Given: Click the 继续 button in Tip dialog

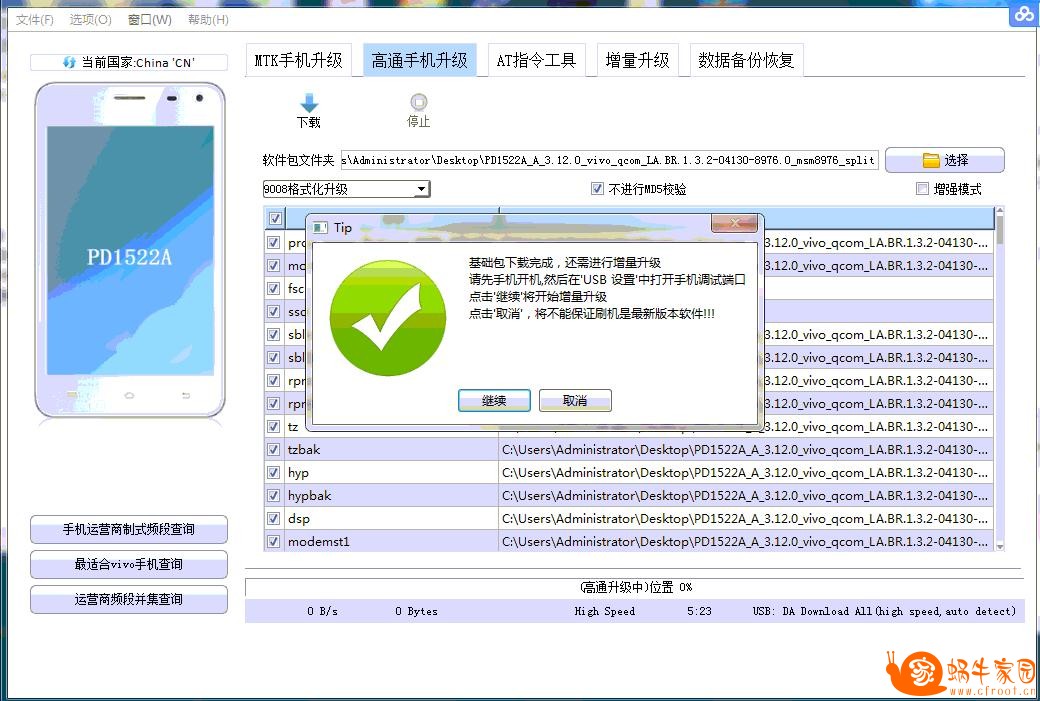Looking at the screenshot, I should tap(494, 401).
